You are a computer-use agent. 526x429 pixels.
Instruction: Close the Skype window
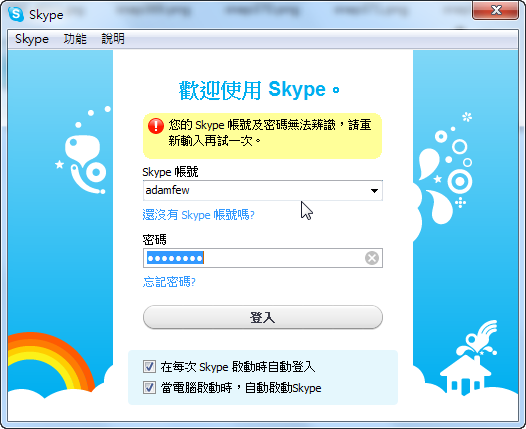point(495,10)
